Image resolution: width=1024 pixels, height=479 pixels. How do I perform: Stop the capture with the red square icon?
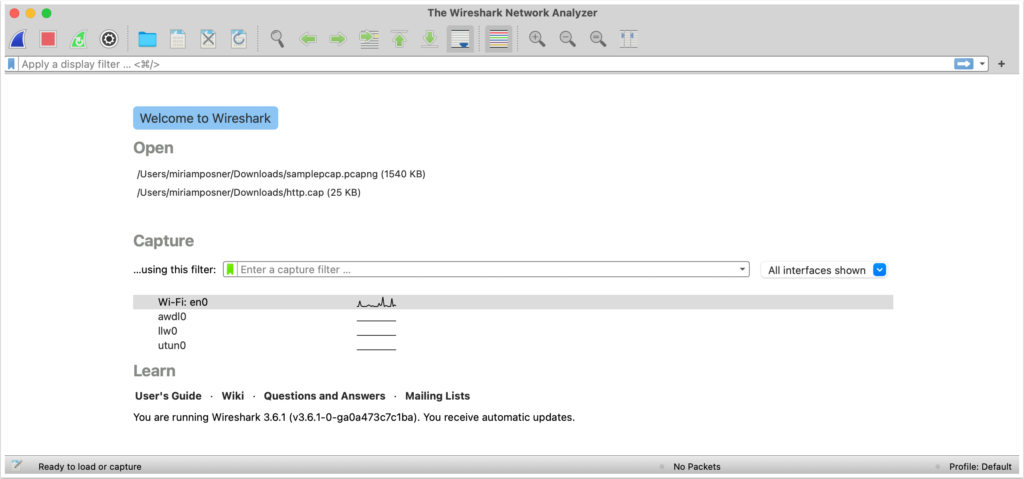point(48,39)
